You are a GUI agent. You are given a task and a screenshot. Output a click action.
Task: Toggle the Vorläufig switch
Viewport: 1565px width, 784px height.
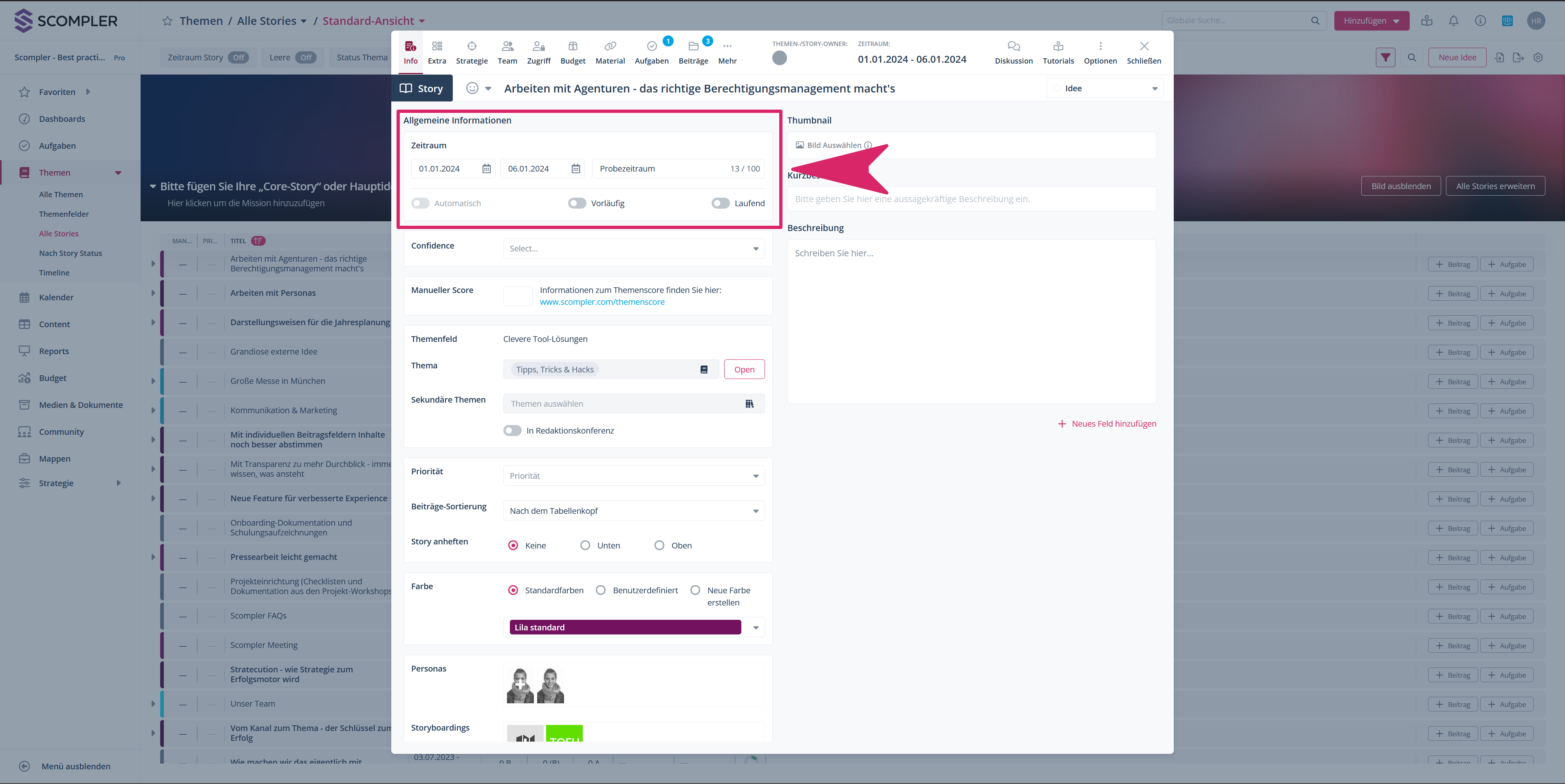(577, 203)
